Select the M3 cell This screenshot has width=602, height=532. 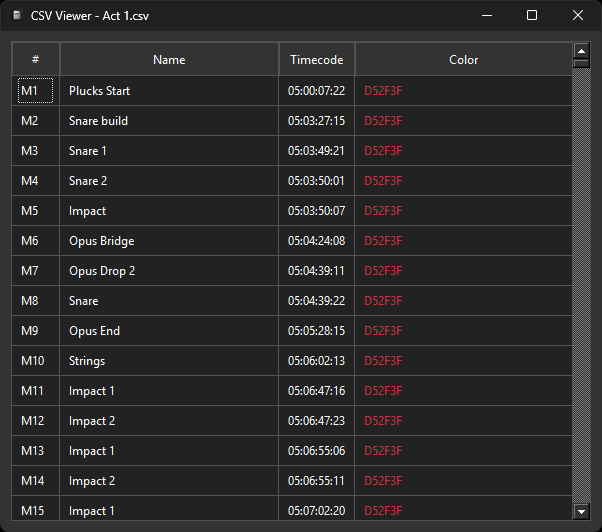(36, 150)
